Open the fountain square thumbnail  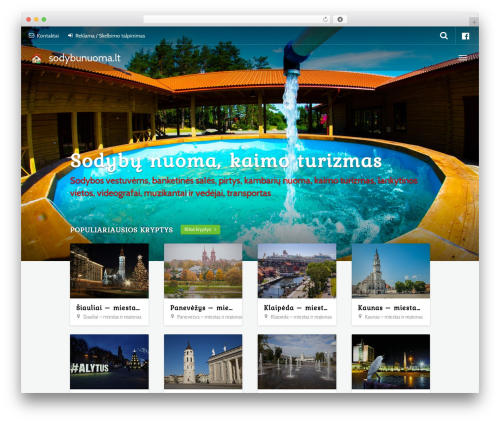(x=297, y=362)
